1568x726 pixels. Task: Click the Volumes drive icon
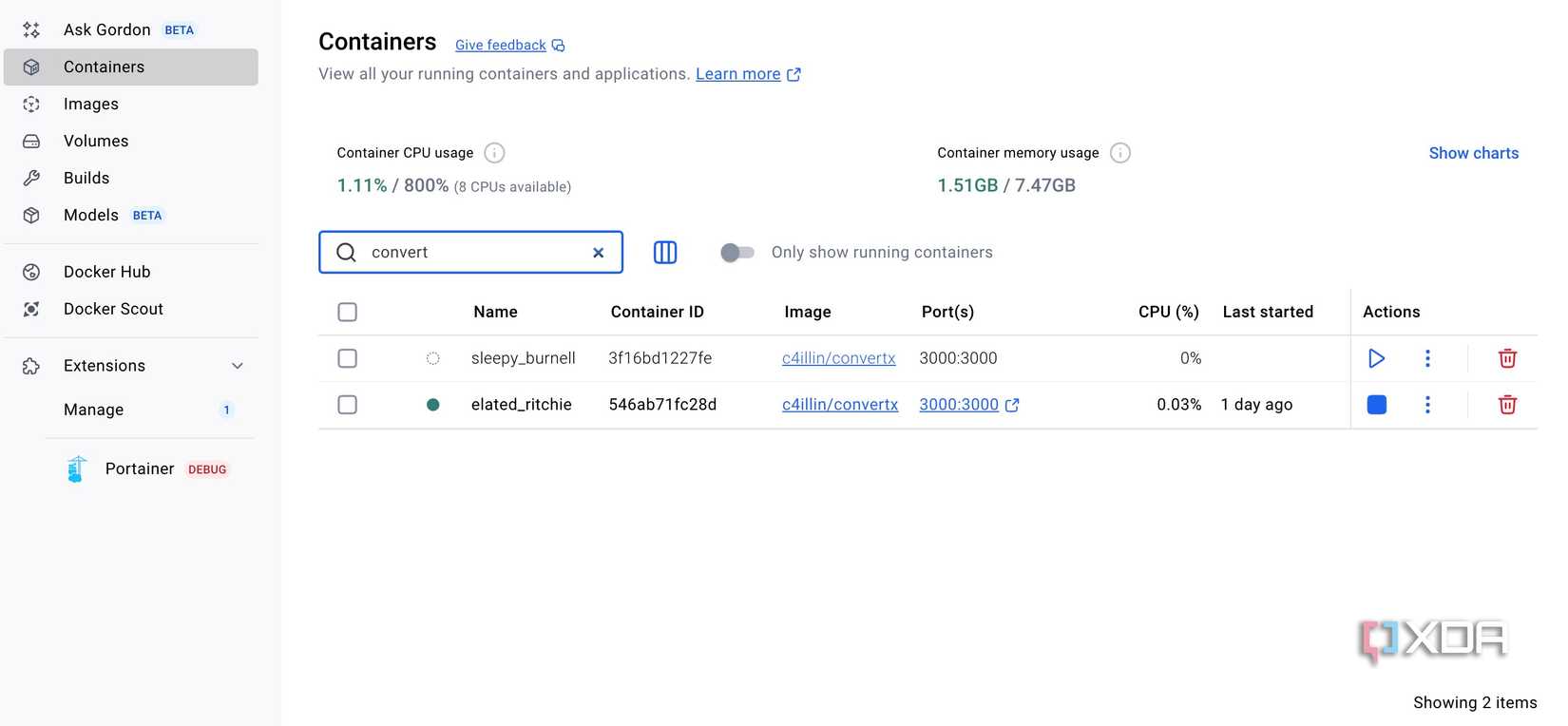pyautogui.click(x=31, y=141)
